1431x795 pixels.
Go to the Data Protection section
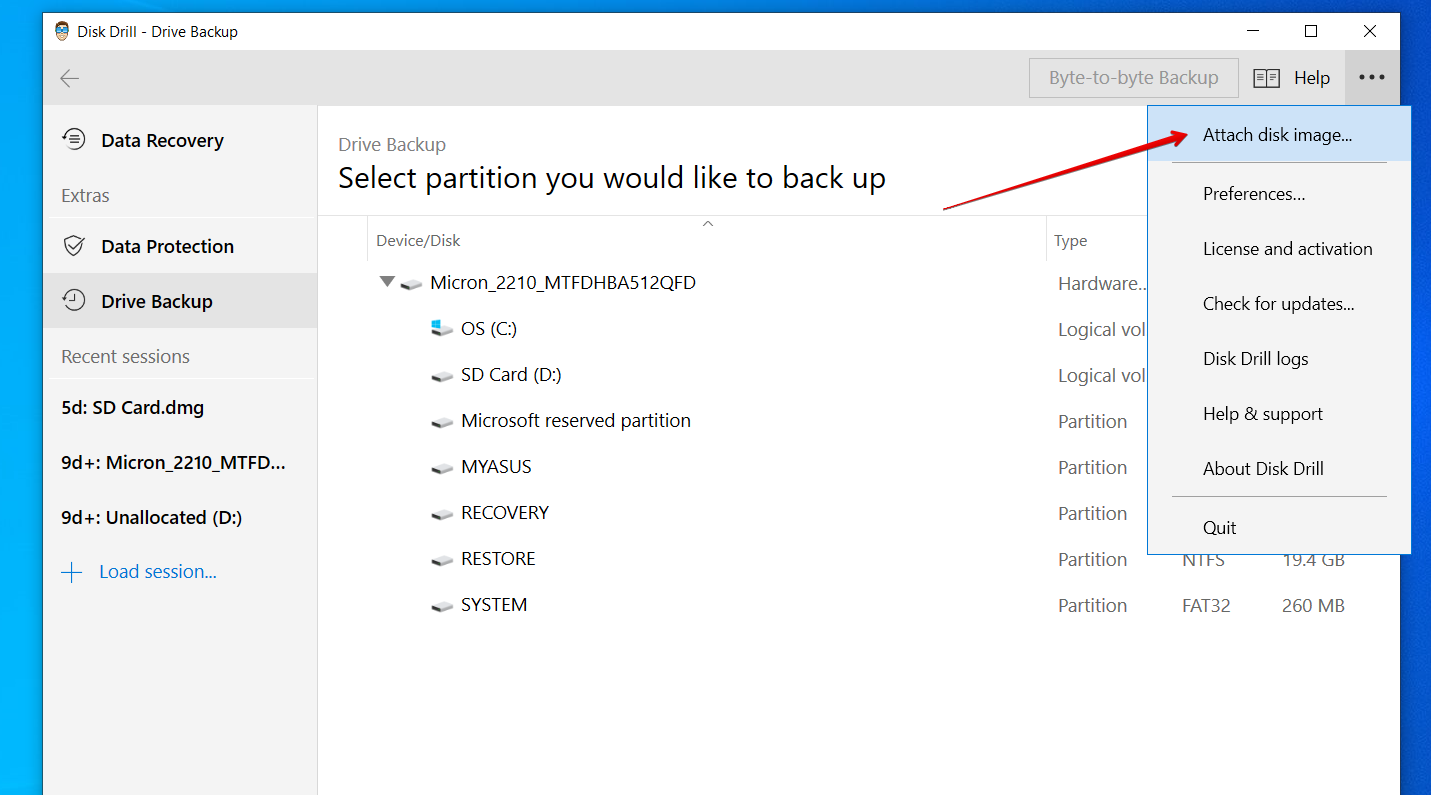coord(180,246)
